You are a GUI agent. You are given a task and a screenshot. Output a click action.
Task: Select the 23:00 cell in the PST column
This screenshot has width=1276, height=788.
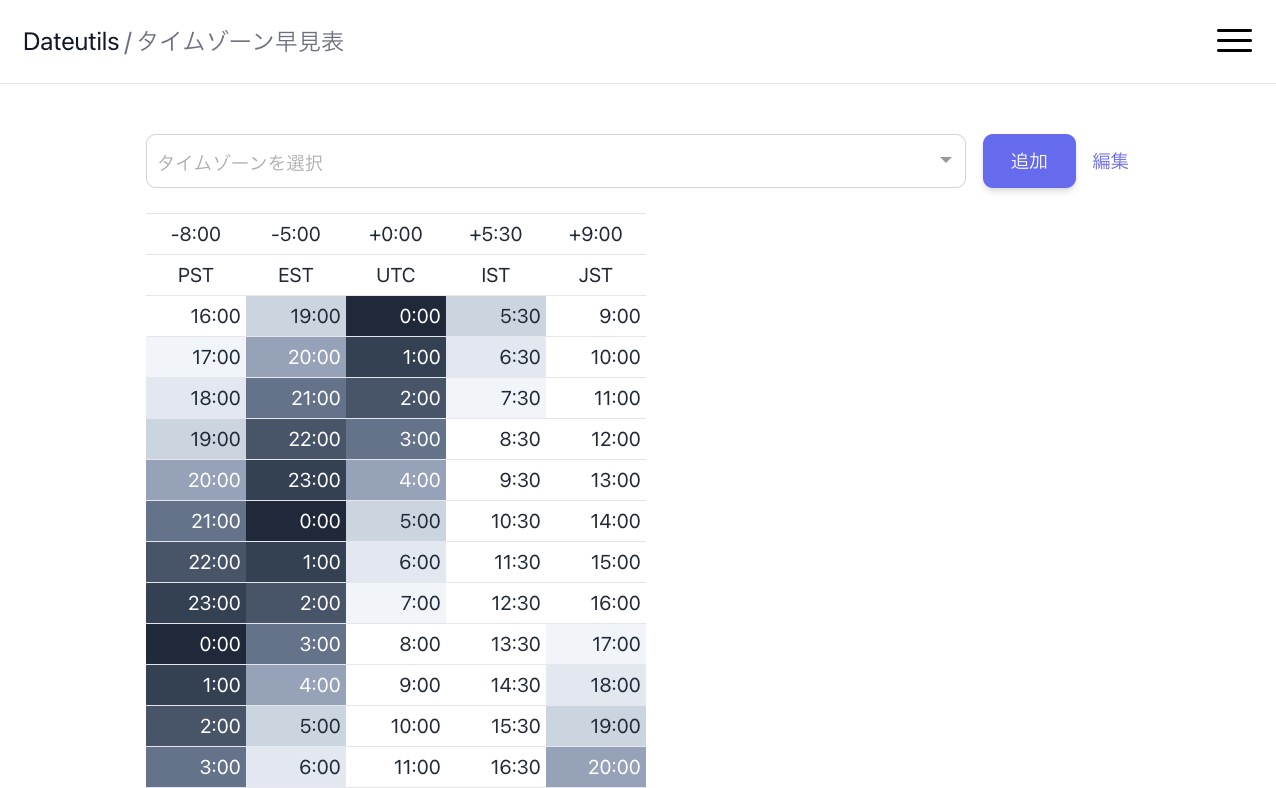[x=196, y=603]
